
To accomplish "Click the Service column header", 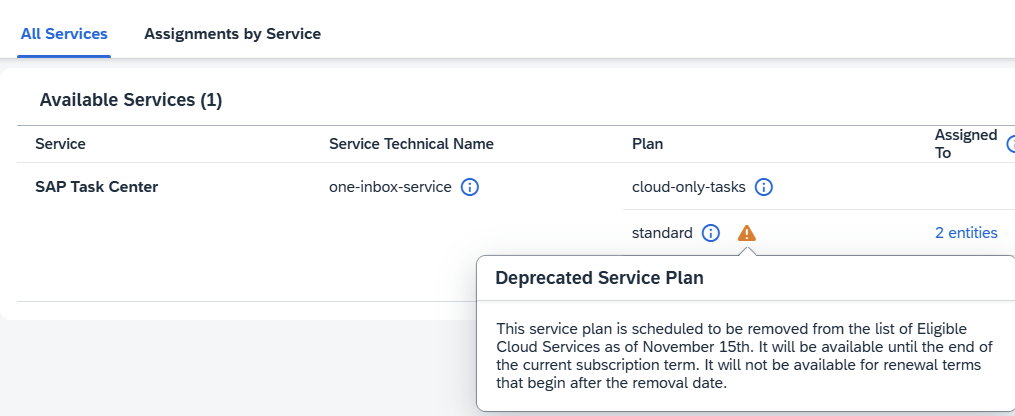I will [x=60, y=144].
